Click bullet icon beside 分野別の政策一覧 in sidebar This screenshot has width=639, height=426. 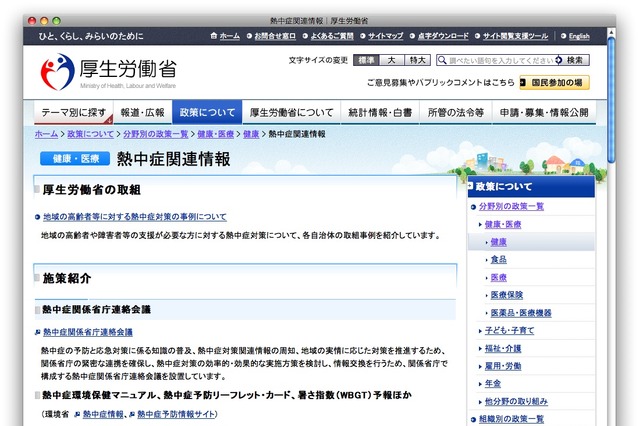[x=473, y=207]
